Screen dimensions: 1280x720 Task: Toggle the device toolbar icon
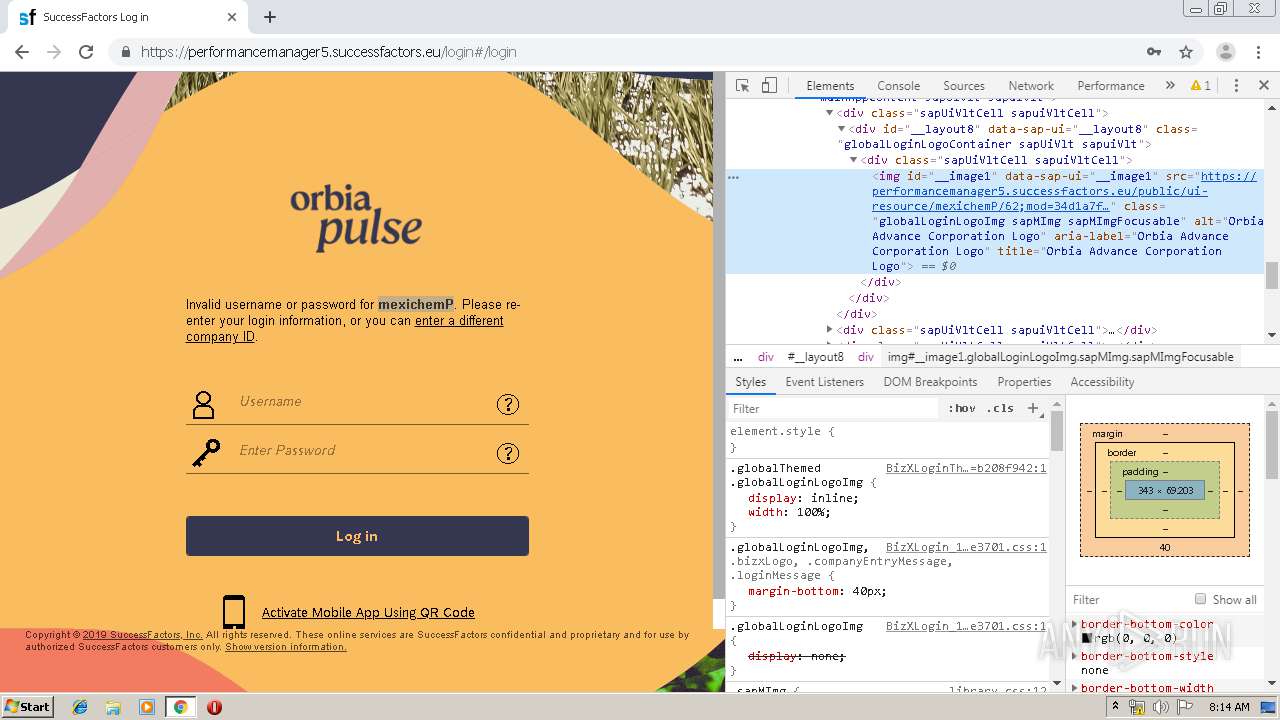(x=769, y=86)
